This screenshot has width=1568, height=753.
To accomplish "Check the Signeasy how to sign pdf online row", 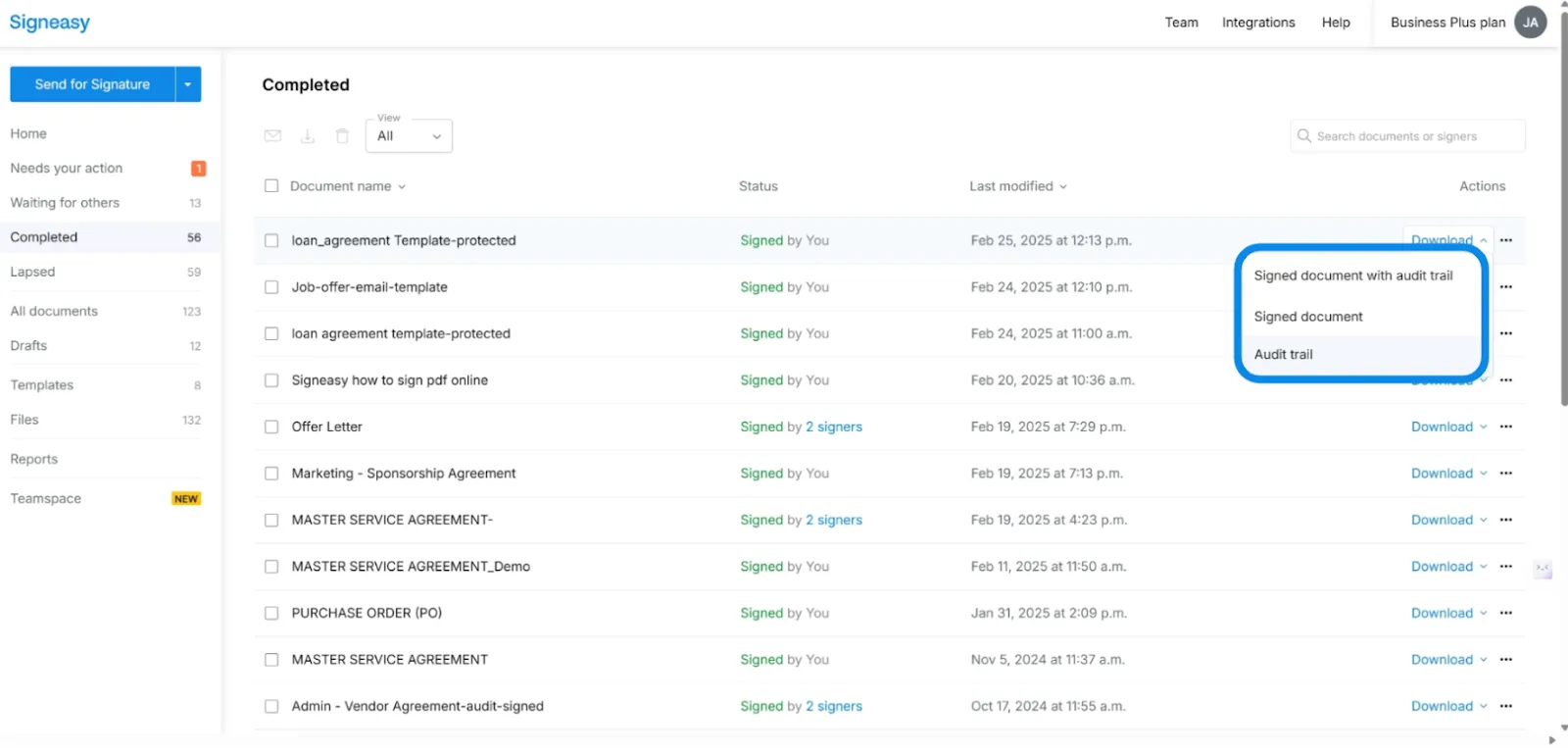I will [x=271, y=380].
